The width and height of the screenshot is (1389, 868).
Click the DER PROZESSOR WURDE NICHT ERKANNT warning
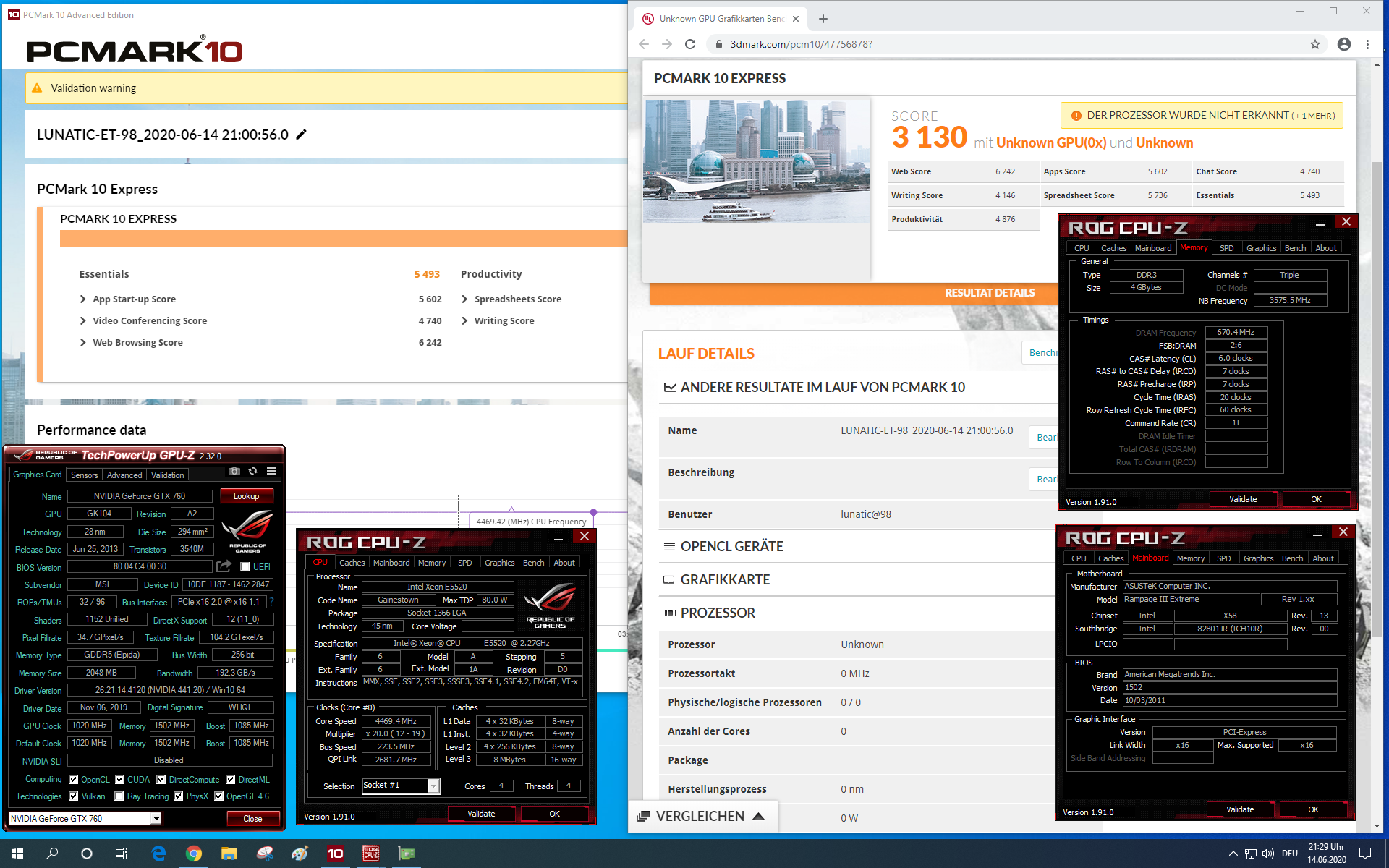(x=1202, y=115)
